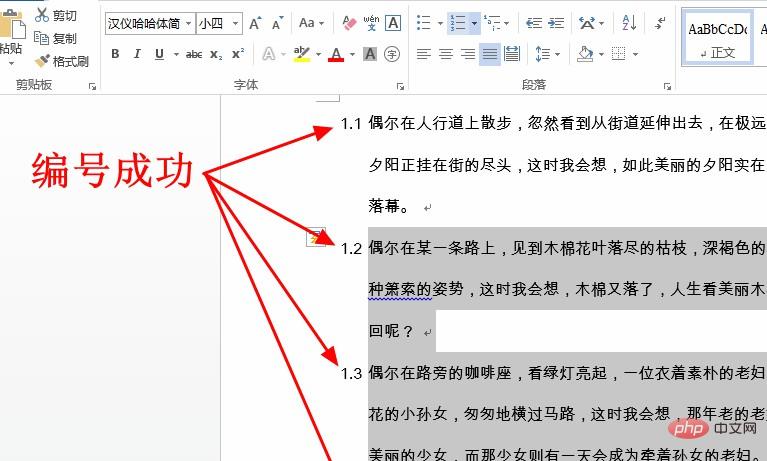Apply the red font color swatch

[336, 54]
